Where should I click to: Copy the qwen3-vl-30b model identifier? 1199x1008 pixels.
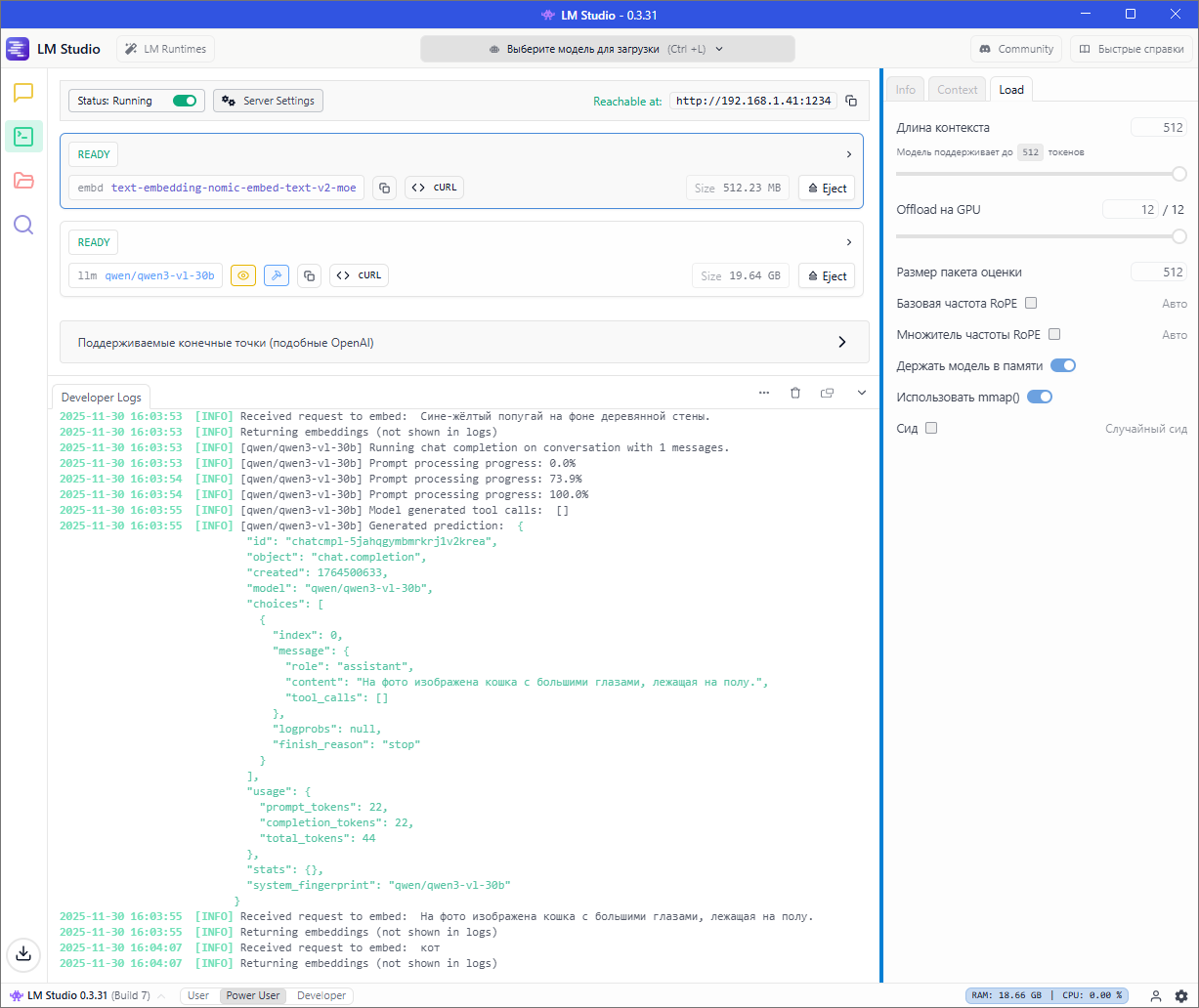[309, 275]
